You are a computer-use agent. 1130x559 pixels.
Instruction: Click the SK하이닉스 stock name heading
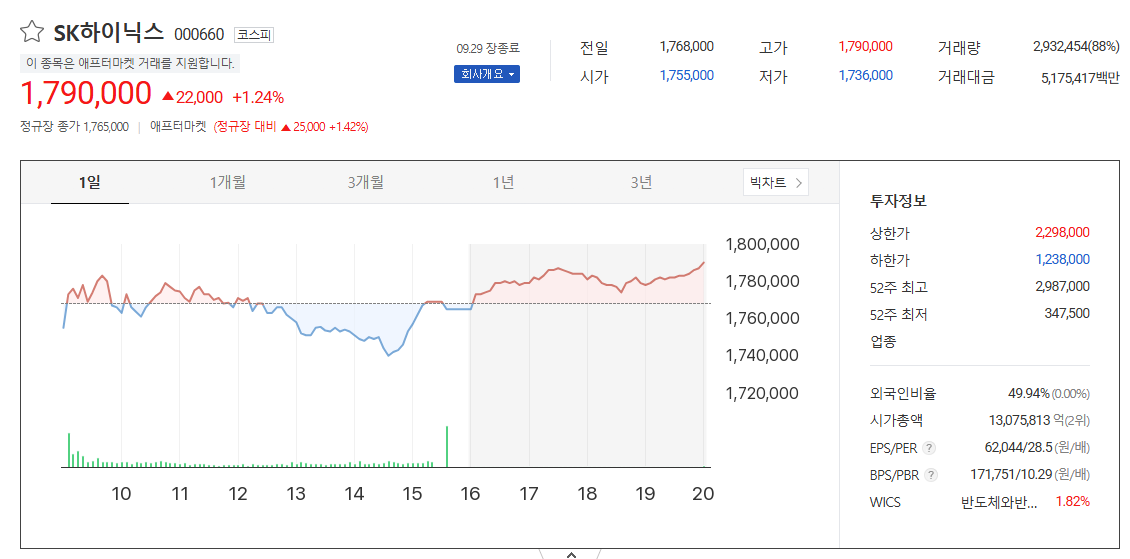tap(110, 32)
